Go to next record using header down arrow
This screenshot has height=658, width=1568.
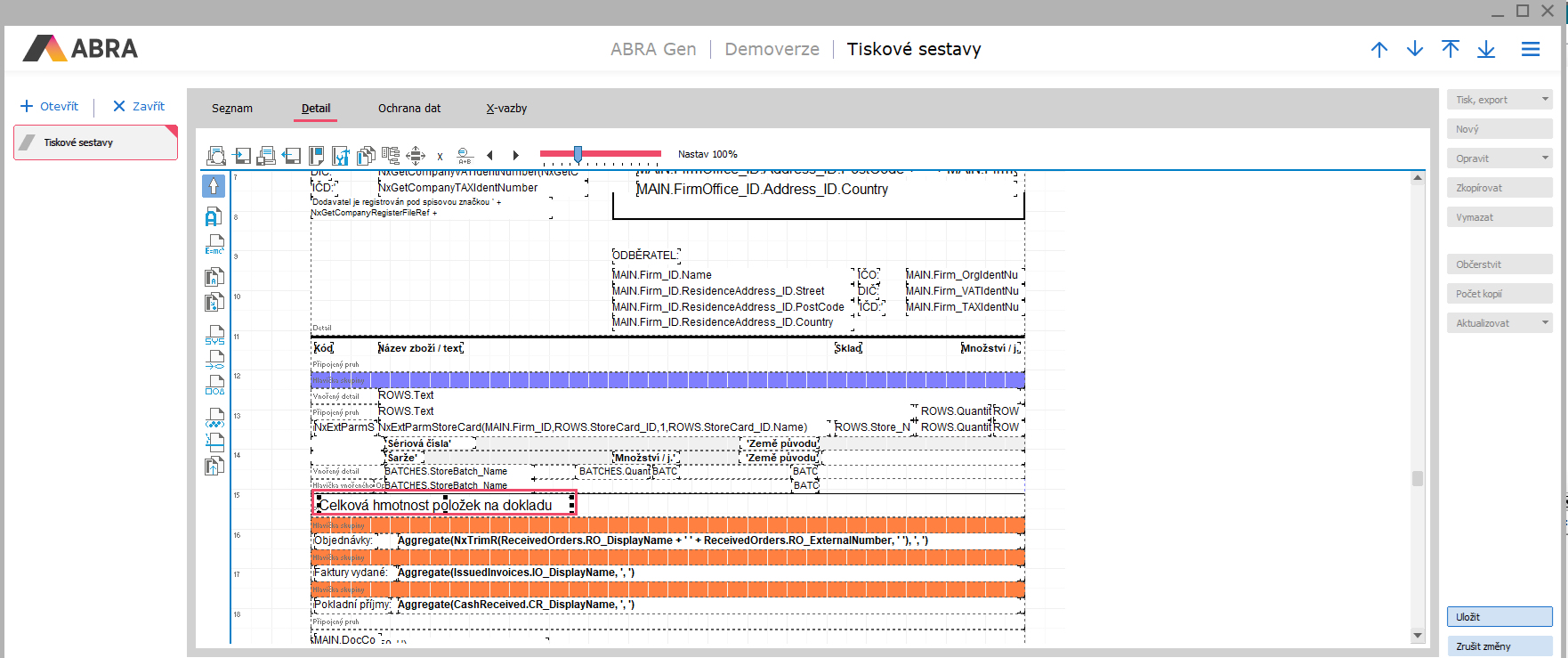coord(1415,50)
